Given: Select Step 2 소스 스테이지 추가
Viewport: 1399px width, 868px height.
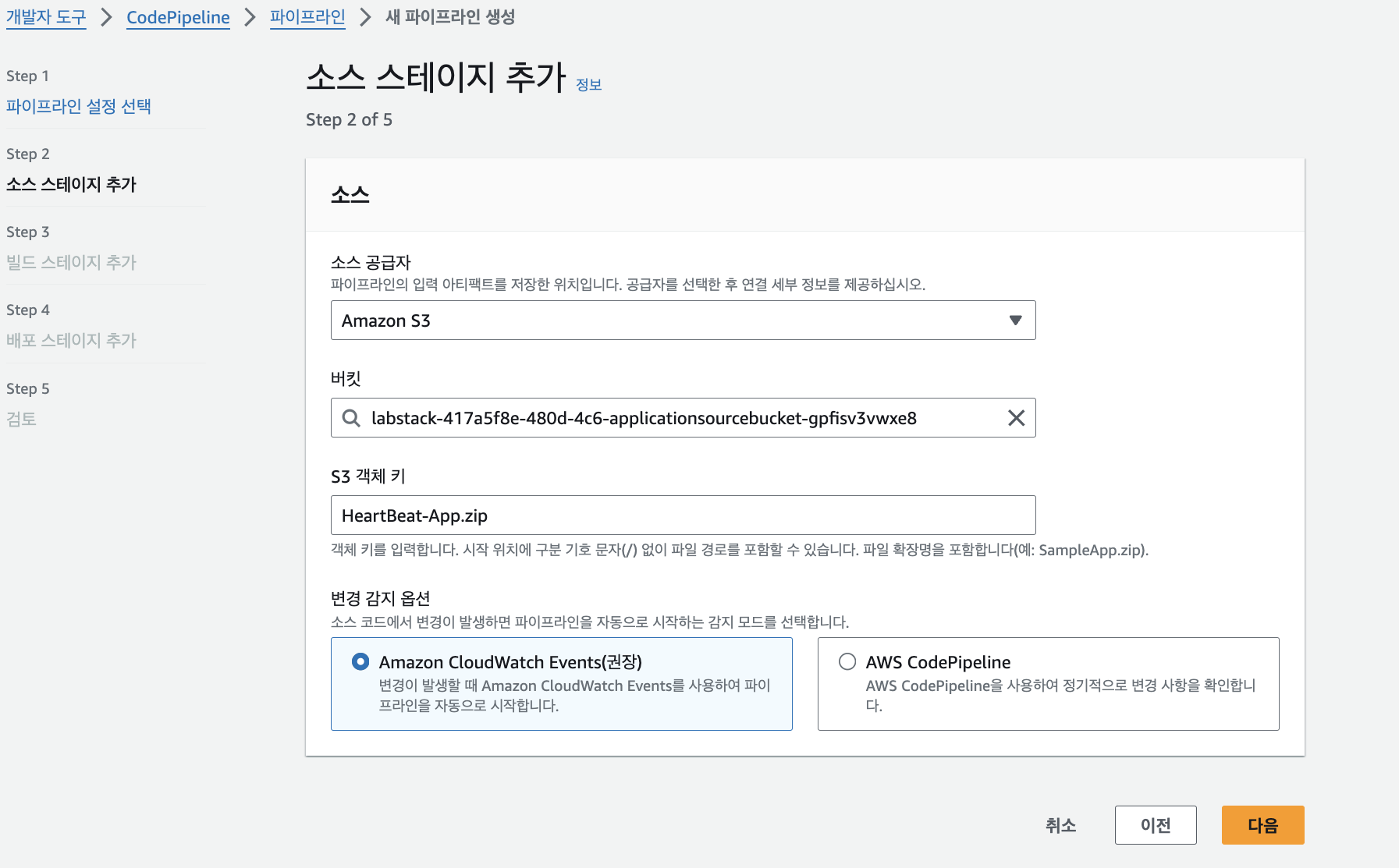Looking at the screenshot, I should (71, 184).
